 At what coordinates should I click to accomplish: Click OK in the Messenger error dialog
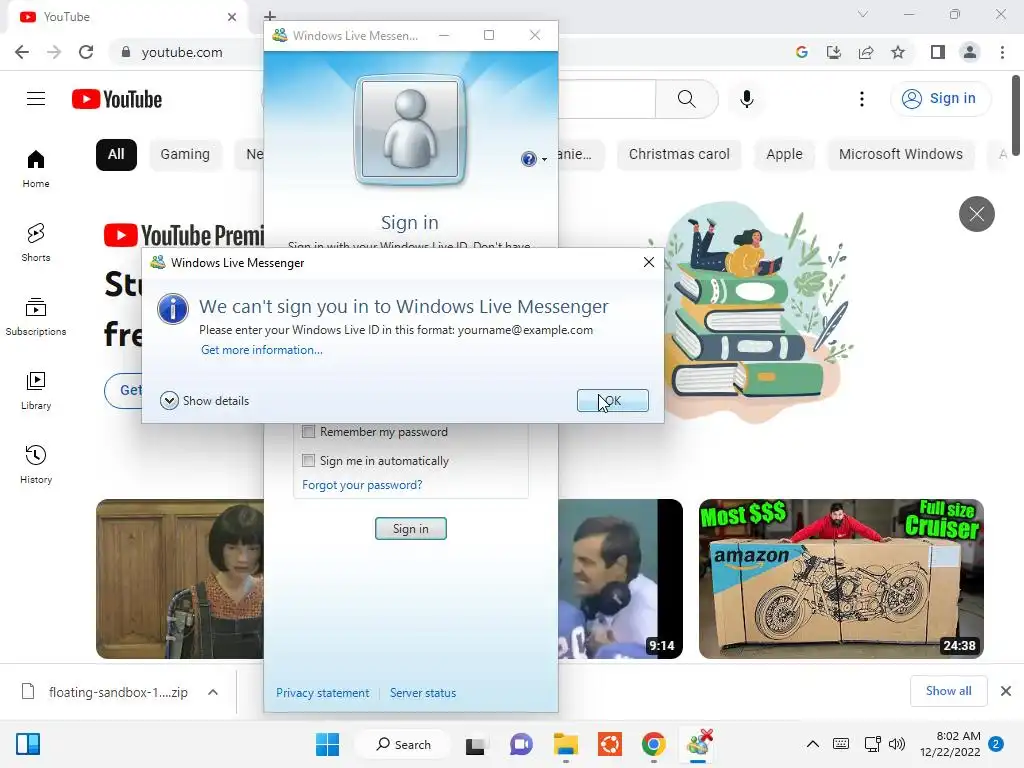(x=613, y=400)
